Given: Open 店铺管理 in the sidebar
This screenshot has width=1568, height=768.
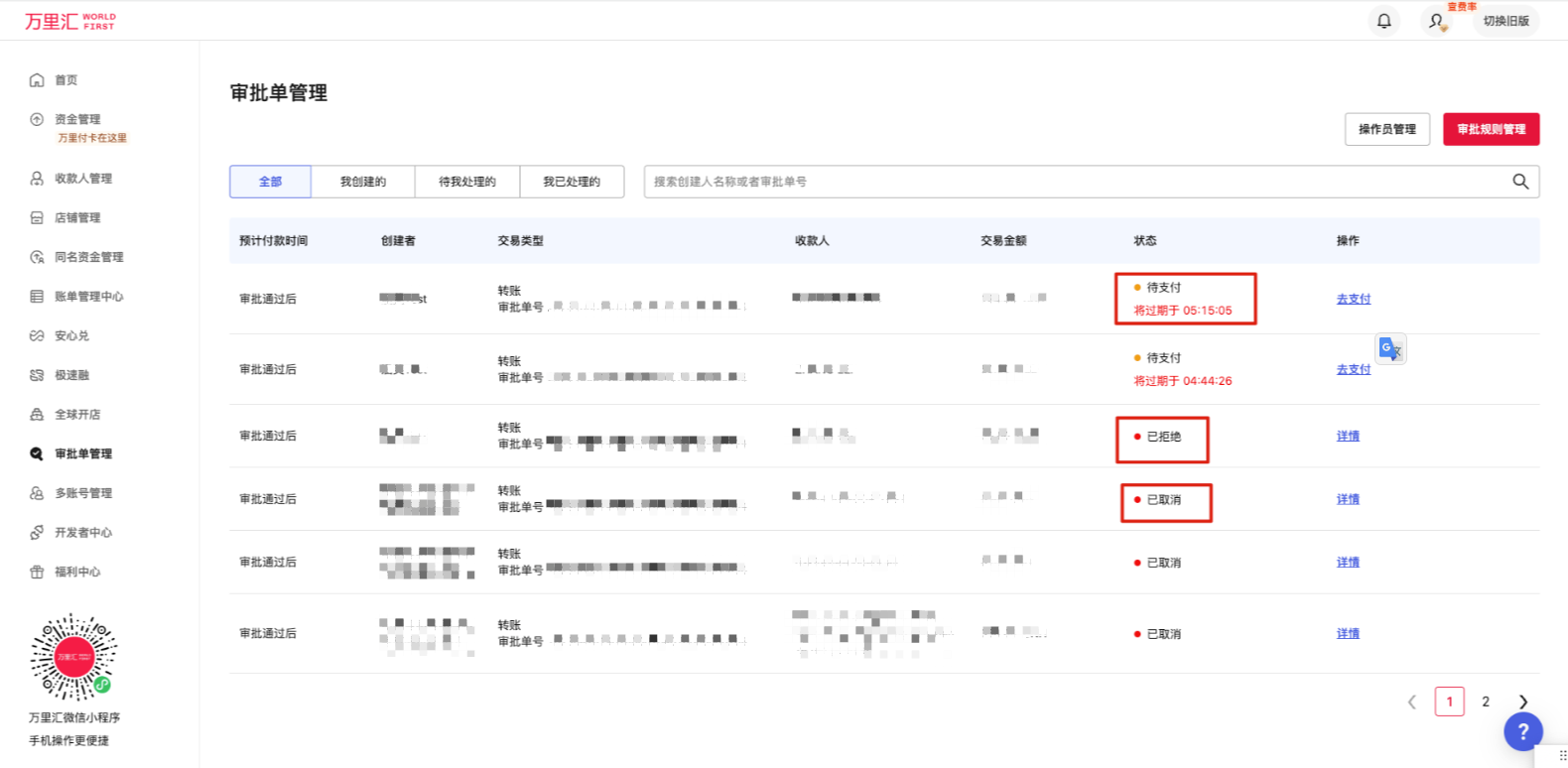Looking at the screenshot, I should point(77,217).
